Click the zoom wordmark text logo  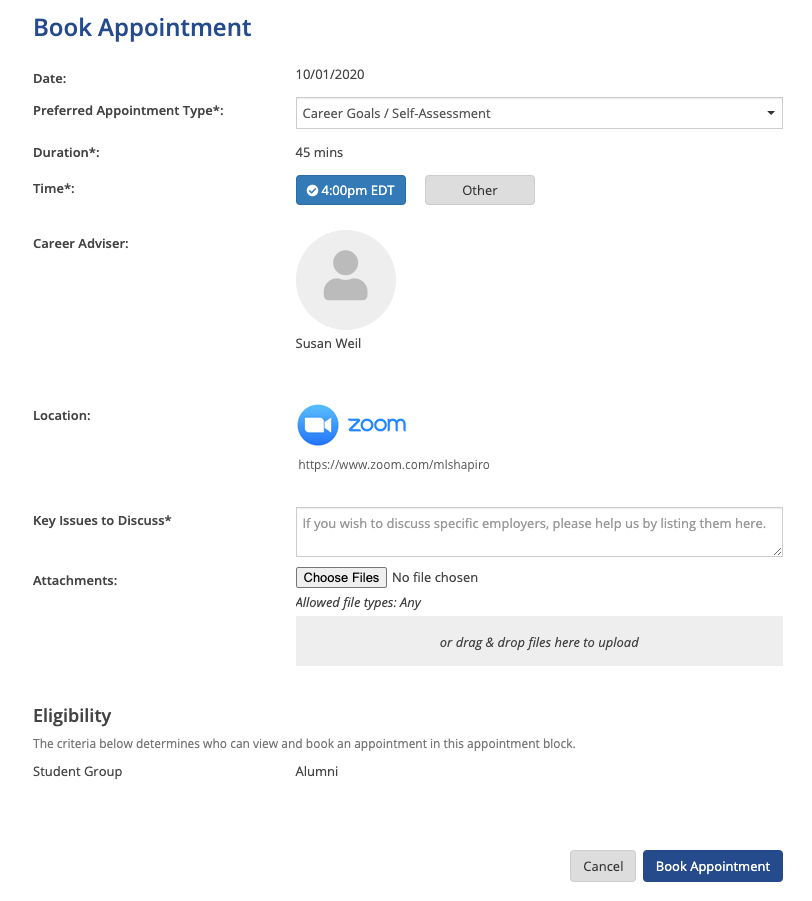tap(377, 424)
